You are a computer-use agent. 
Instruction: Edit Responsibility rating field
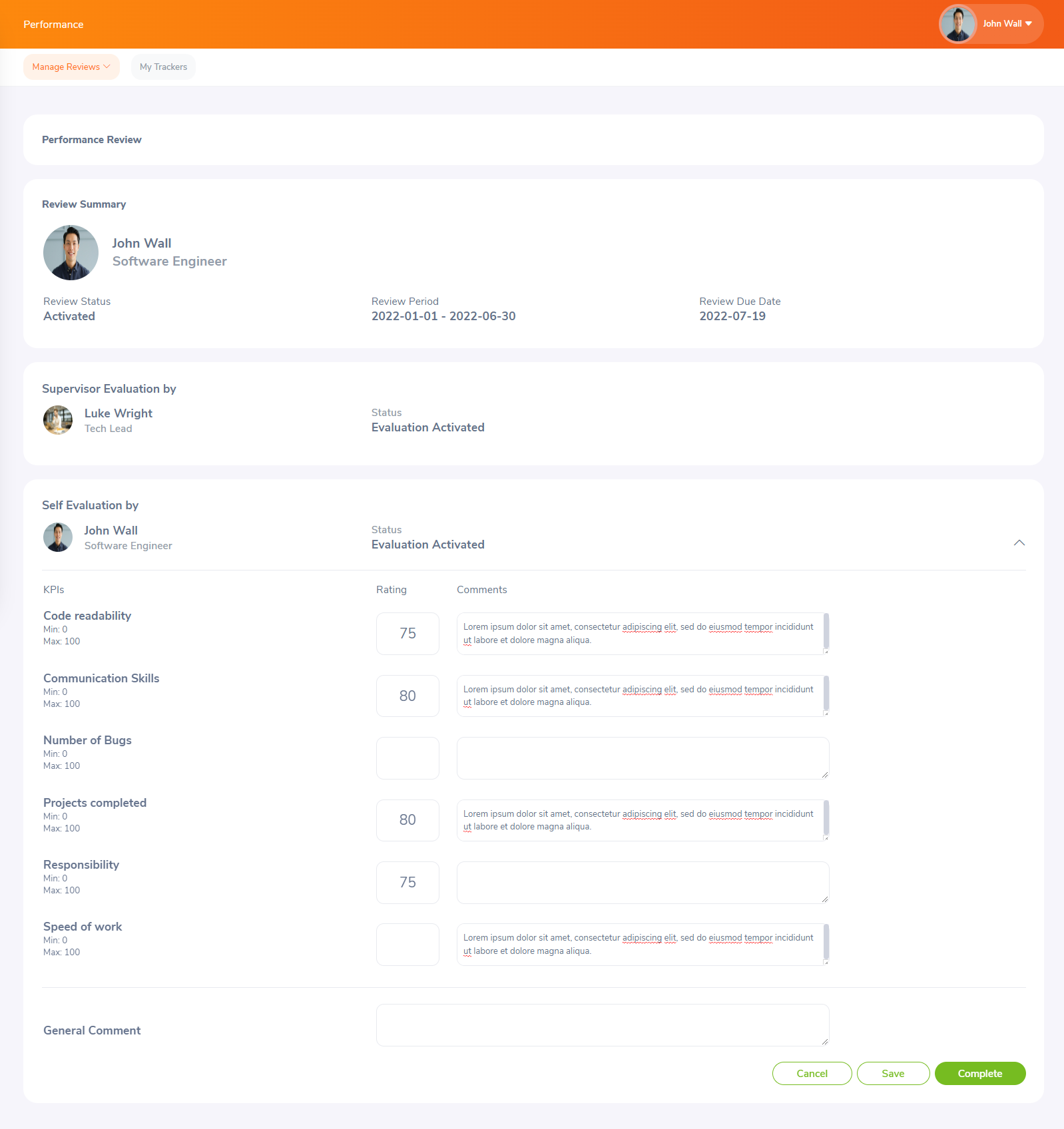click(407, 883)
